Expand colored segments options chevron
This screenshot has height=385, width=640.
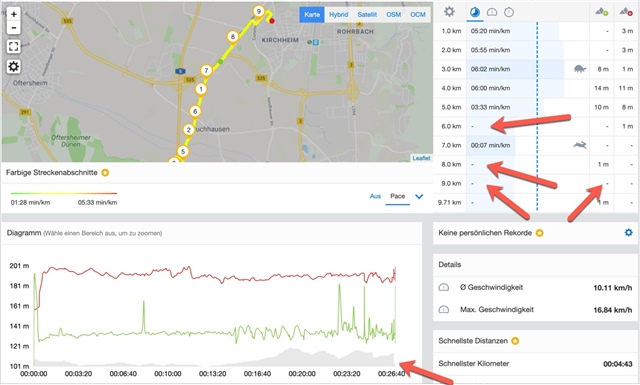(x=419, y=196)
